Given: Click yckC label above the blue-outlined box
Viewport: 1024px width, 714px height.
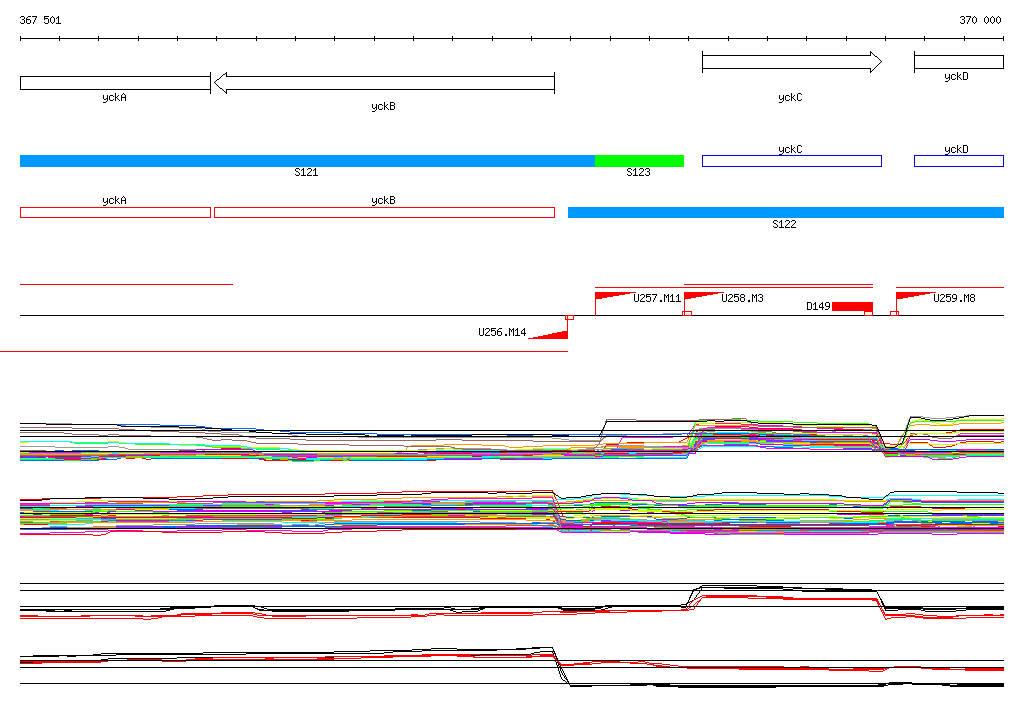Looking at the screenshot, I should pos(790,149).
